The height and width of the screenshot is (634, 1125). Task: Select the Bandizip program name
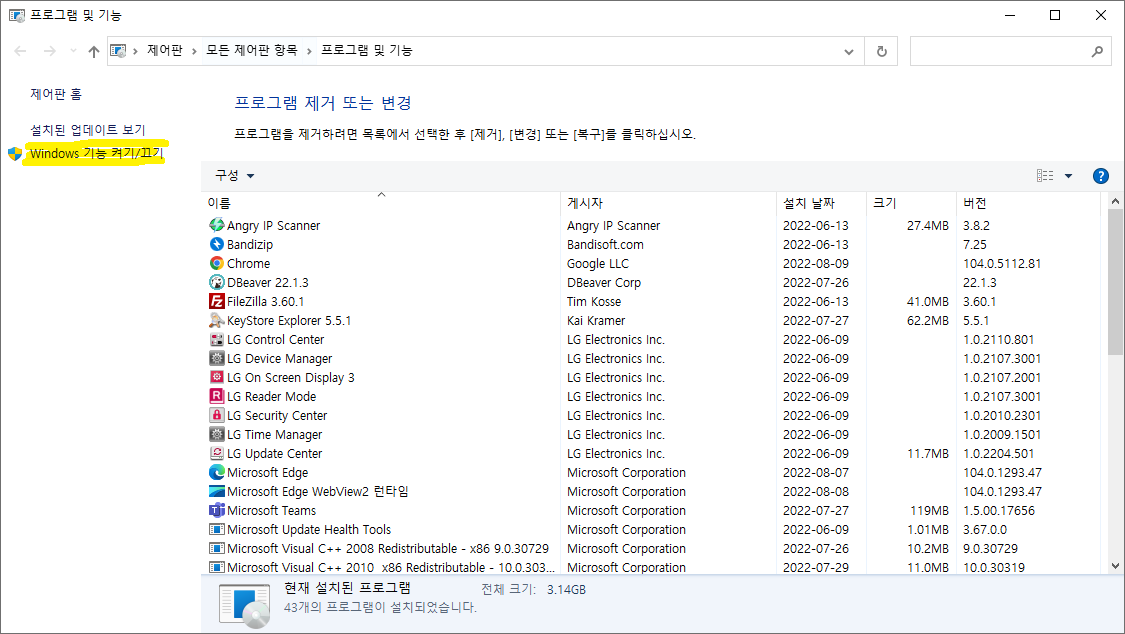coord(250,245)
